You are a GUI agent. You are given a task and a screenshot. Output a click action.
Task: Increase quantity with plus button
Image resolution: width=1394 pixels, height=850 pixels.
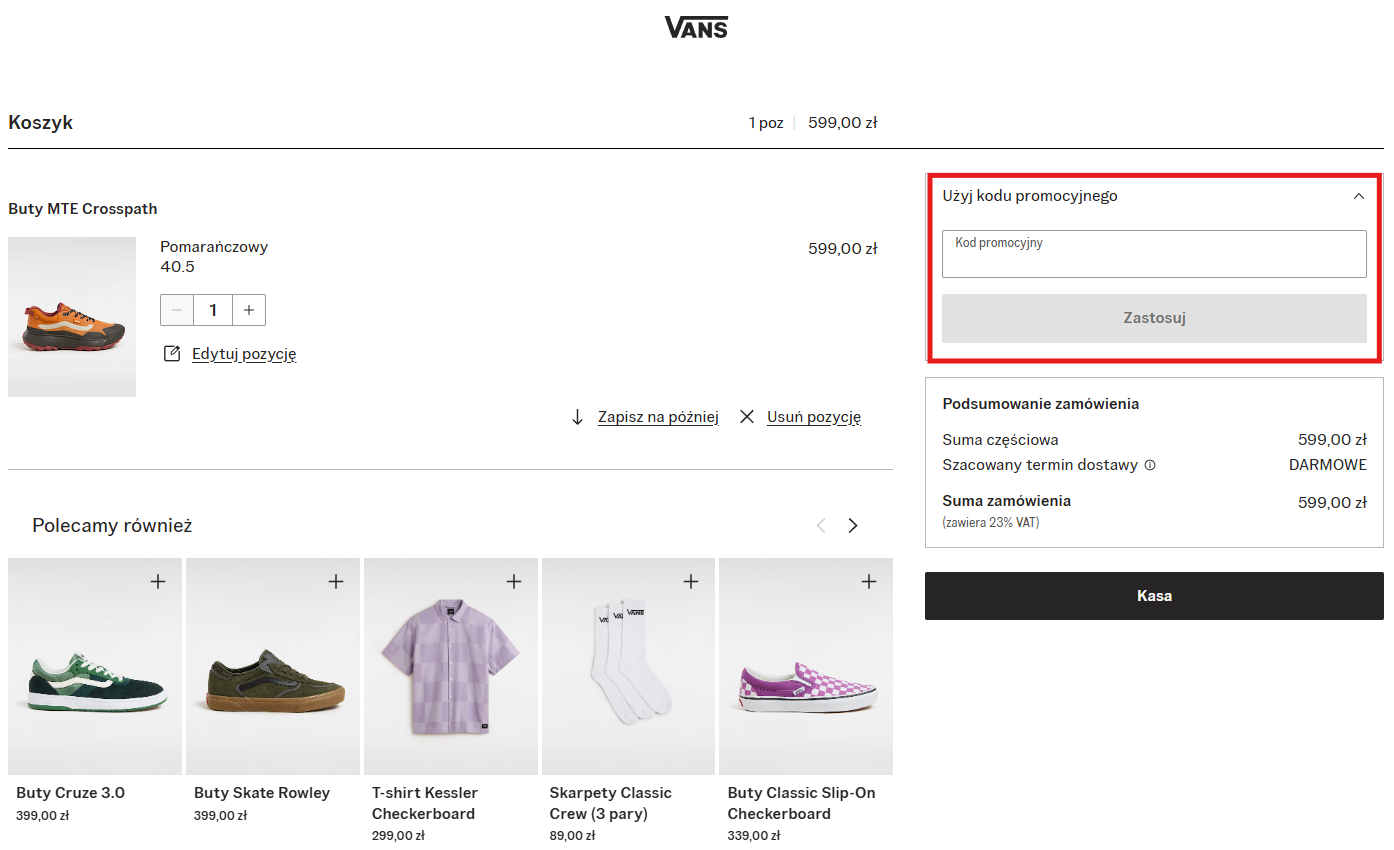(x=249, y=310)
